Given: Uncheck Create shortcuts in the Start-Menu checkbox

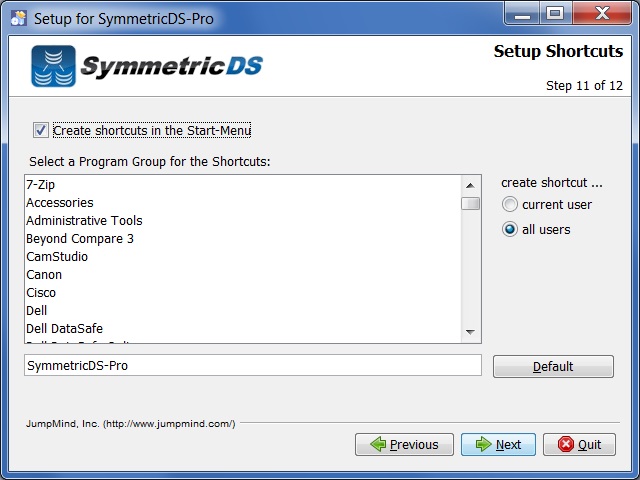Looking at the screenshot, I should point(41,131).
